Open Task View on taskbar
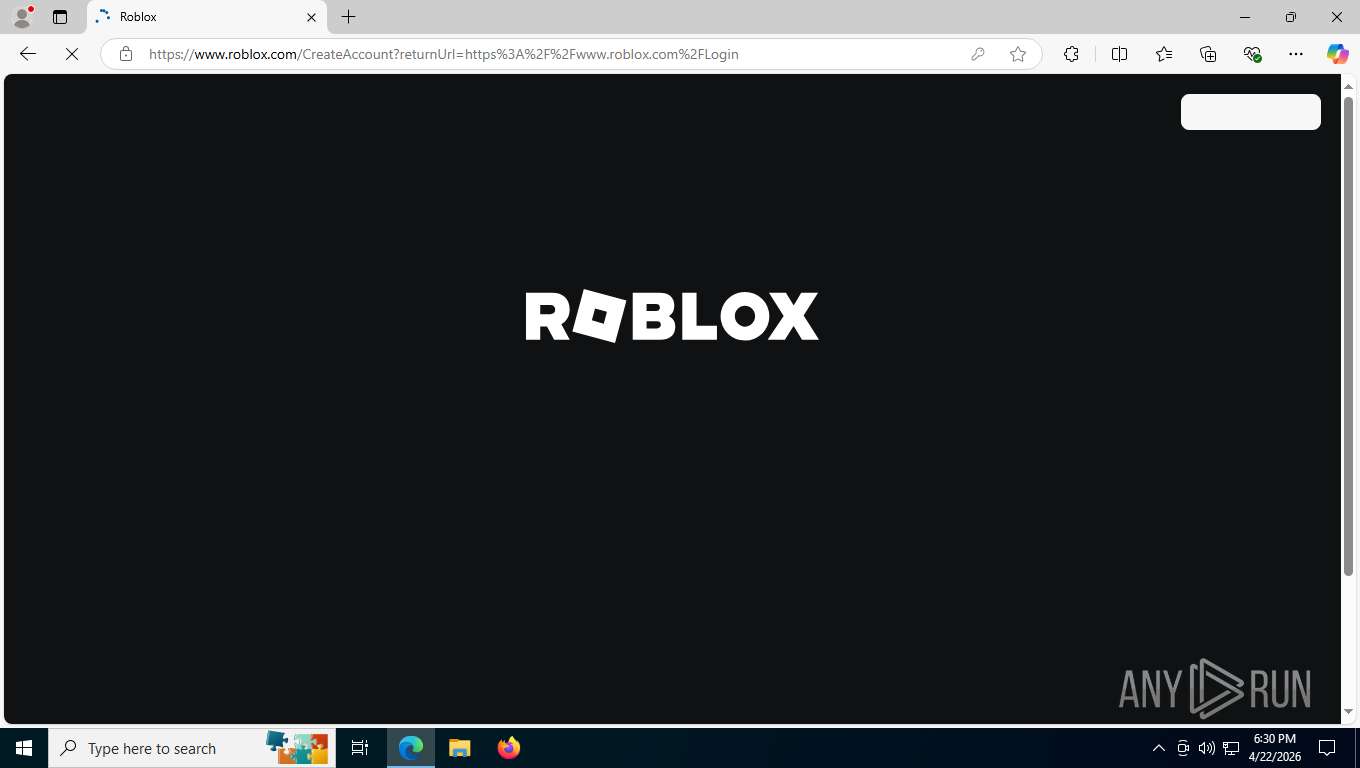Screen dimensions: 1360x768 [360, 748]
